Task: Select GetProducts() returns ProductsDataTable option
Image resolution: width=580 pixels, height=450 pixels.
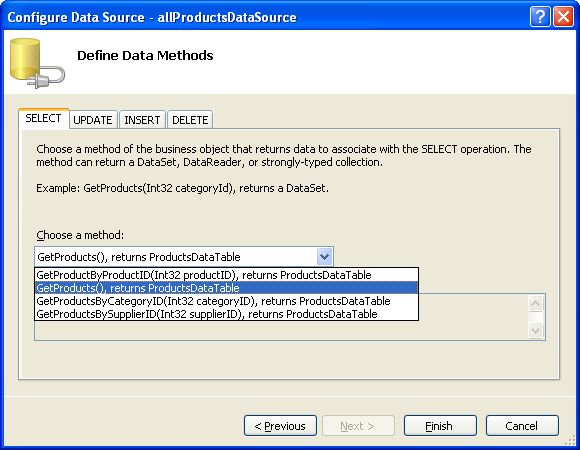Action: 226,288
